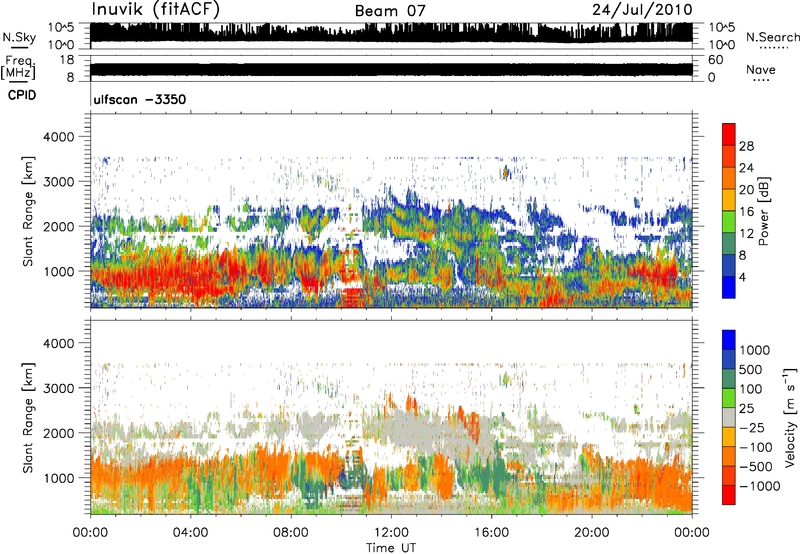Click the gray segment of velocity colorbar
Image resolution: width=800 pixels, height=554 pixels.
[729, 418]
